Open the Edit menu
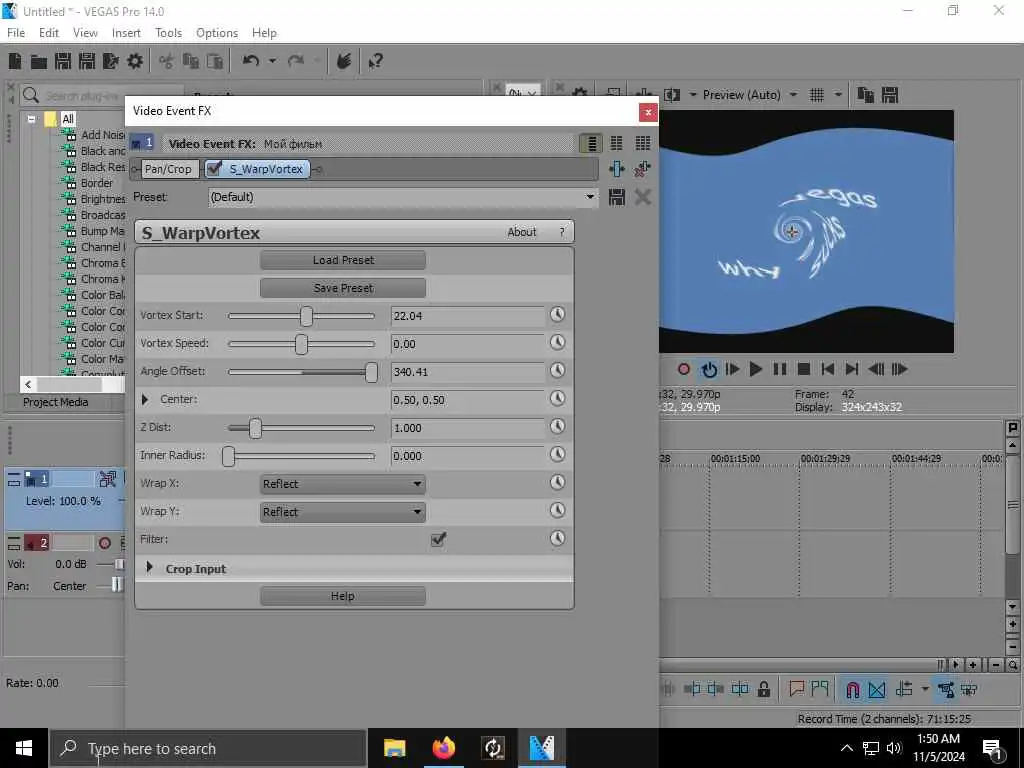The image size is (1024, 768). (x=49, y=33)
